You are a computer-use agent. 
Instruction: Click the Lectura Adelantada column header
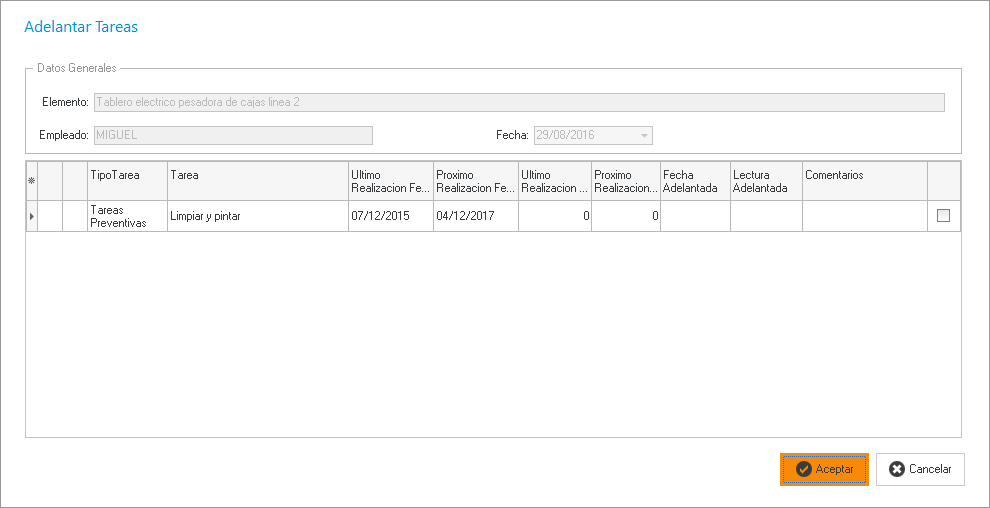[765, 181]
